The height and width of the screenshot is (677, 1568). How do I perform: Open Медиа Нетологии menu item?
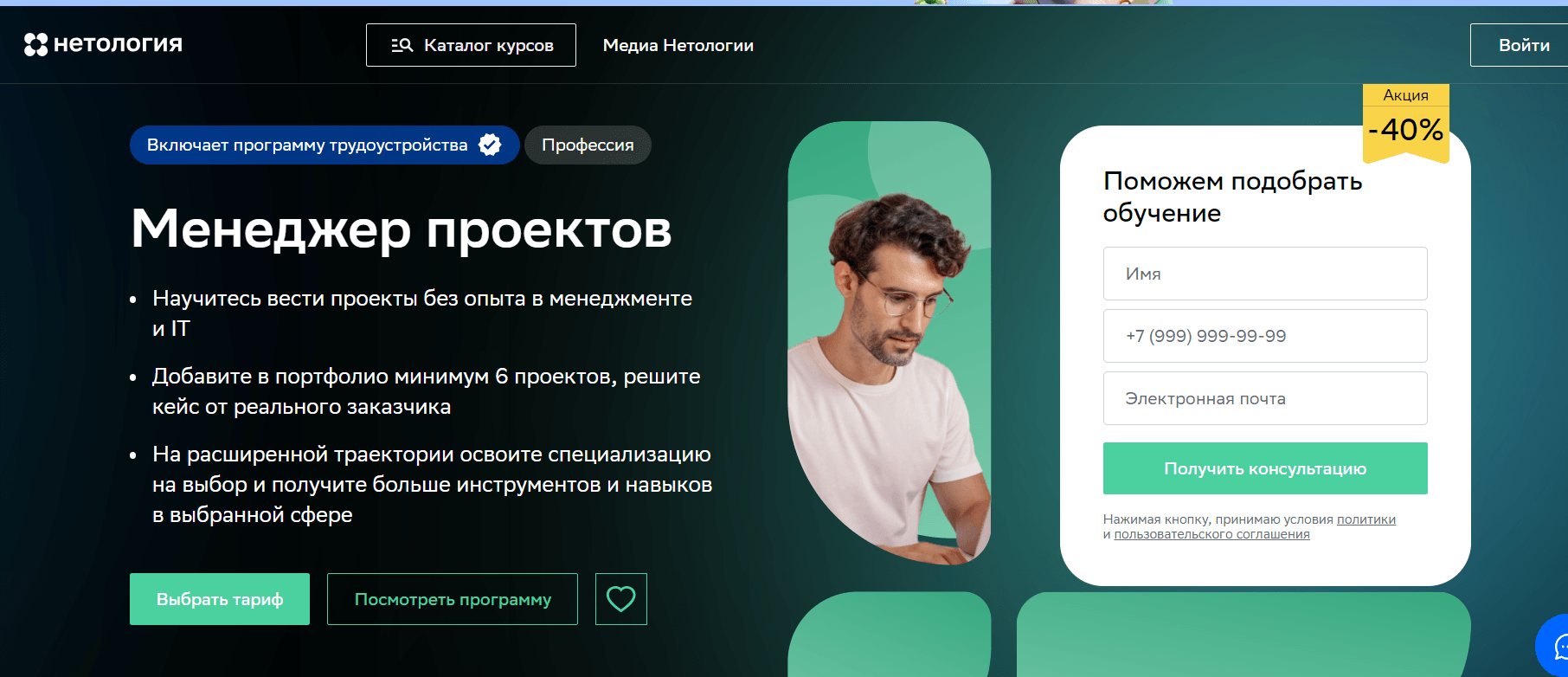point(678,45)
